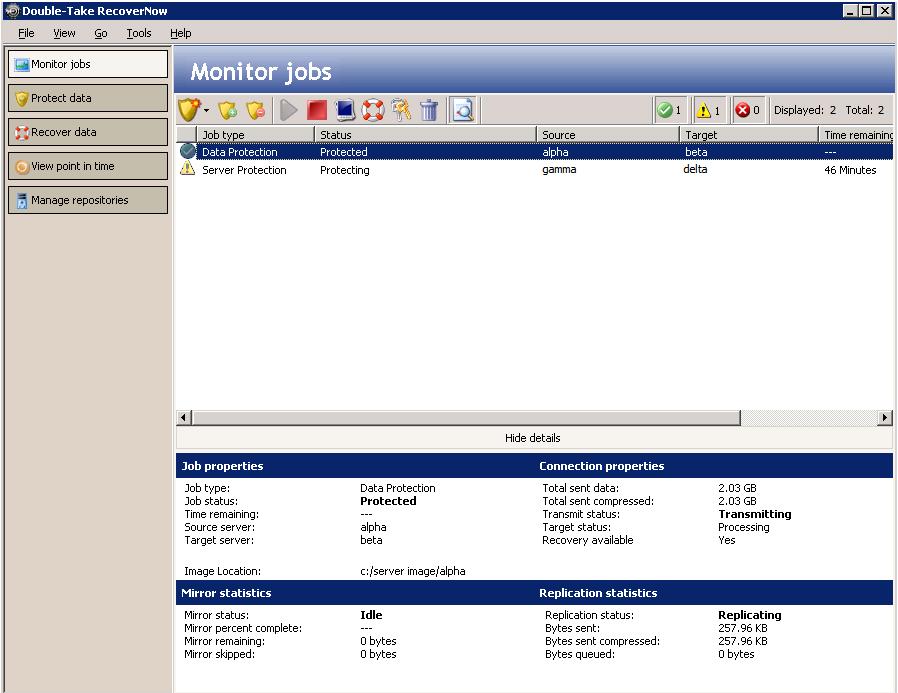Image resolution: width=898 pixels, height=693 pixels.
Task: Click the warning triangle icon of Server Protection
Action: 187,168
